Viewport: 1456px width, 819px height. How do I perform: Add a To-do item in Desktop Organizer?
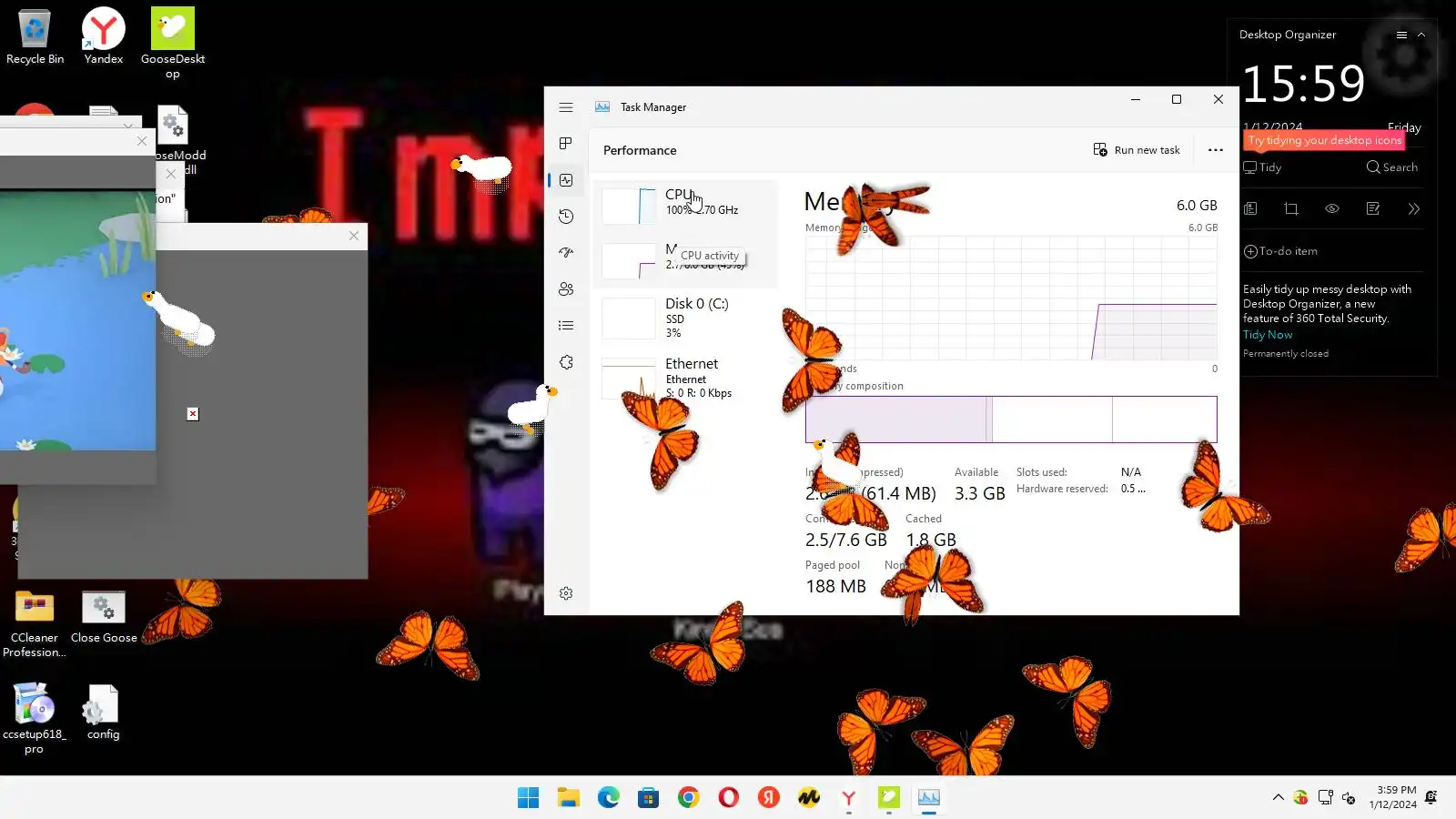1280,251
